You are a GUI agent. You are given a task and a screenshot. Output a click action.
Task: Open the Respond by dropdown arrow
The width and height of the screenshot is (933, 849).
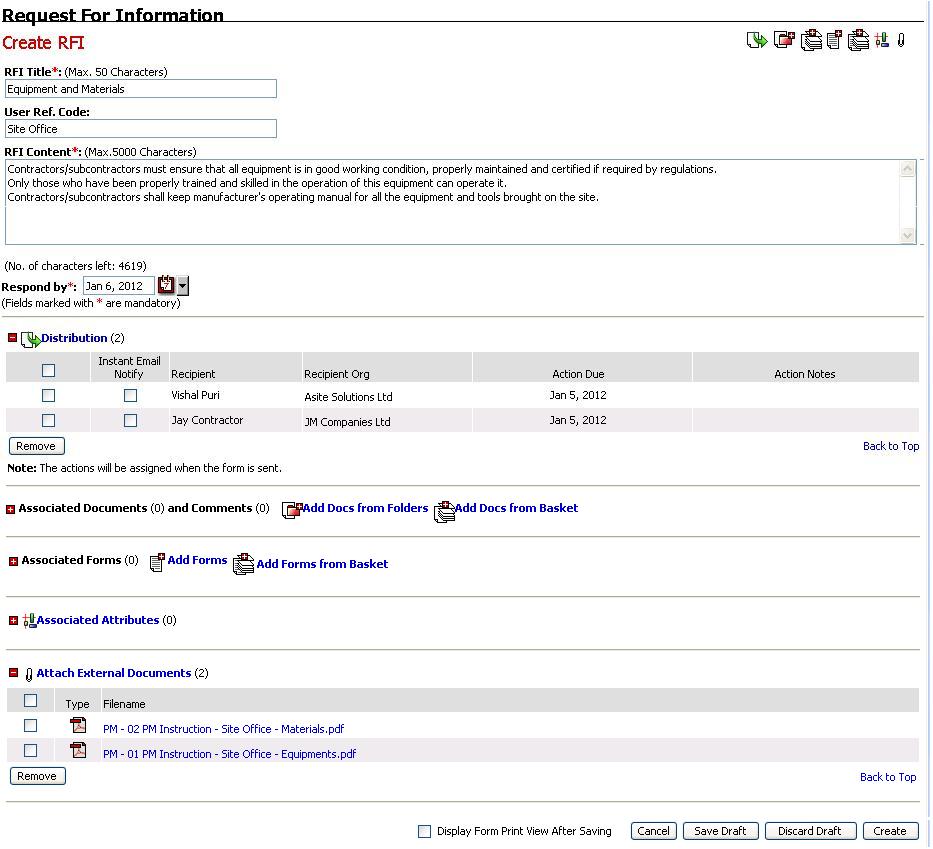[x=183, y=286]
